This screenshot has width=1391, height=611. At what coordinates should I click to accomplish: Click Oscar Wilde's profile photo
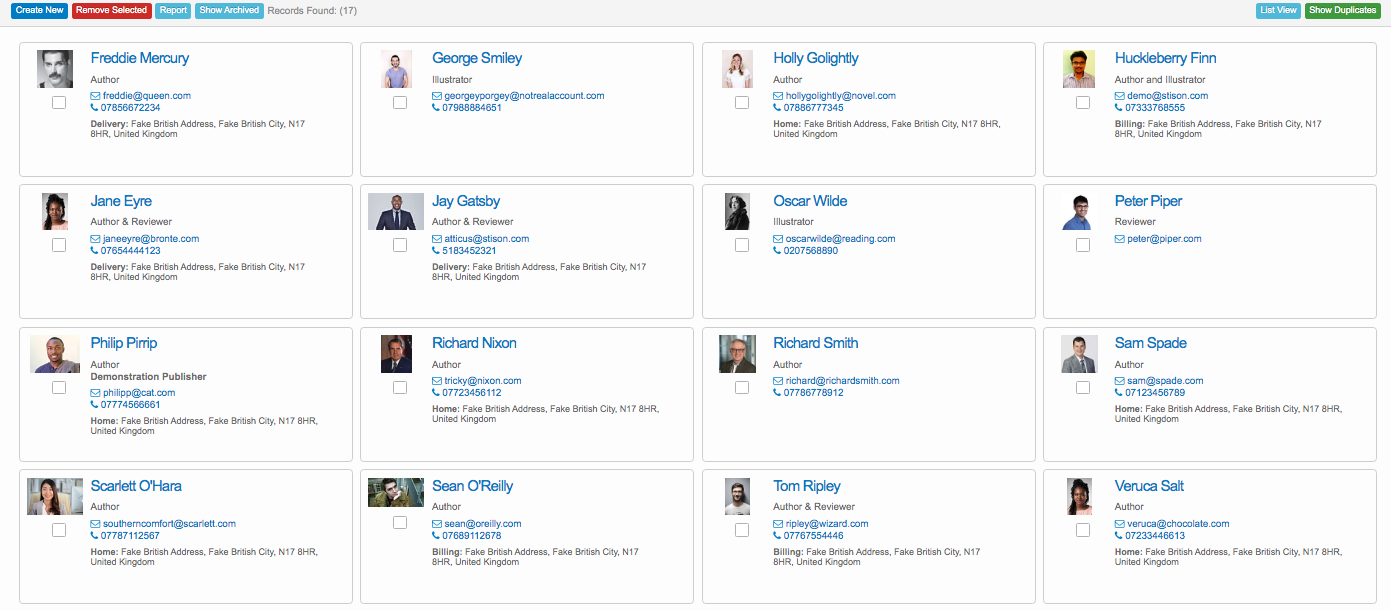point(737,211)
